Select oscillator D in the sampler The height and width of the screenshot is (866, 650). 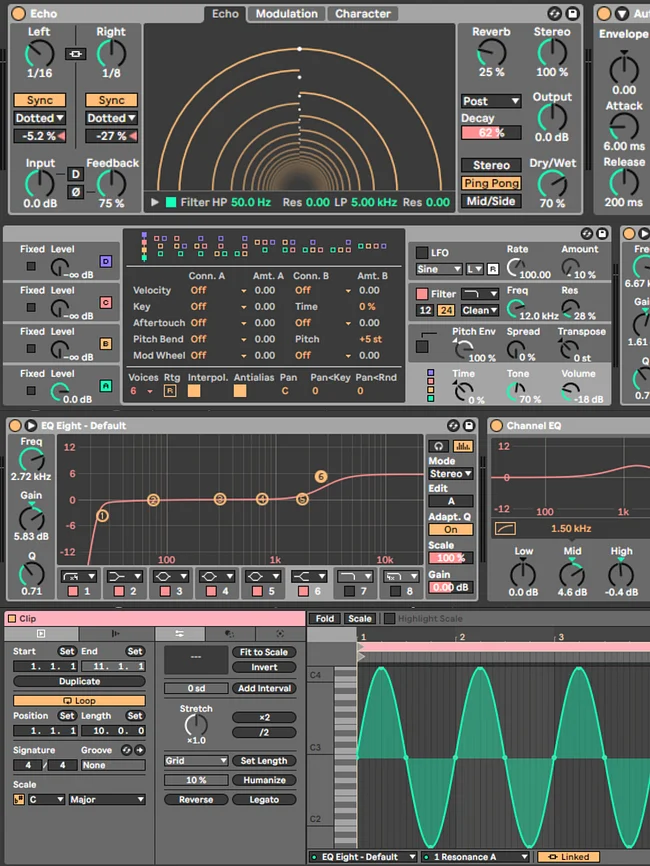click(x=105, y=261)
